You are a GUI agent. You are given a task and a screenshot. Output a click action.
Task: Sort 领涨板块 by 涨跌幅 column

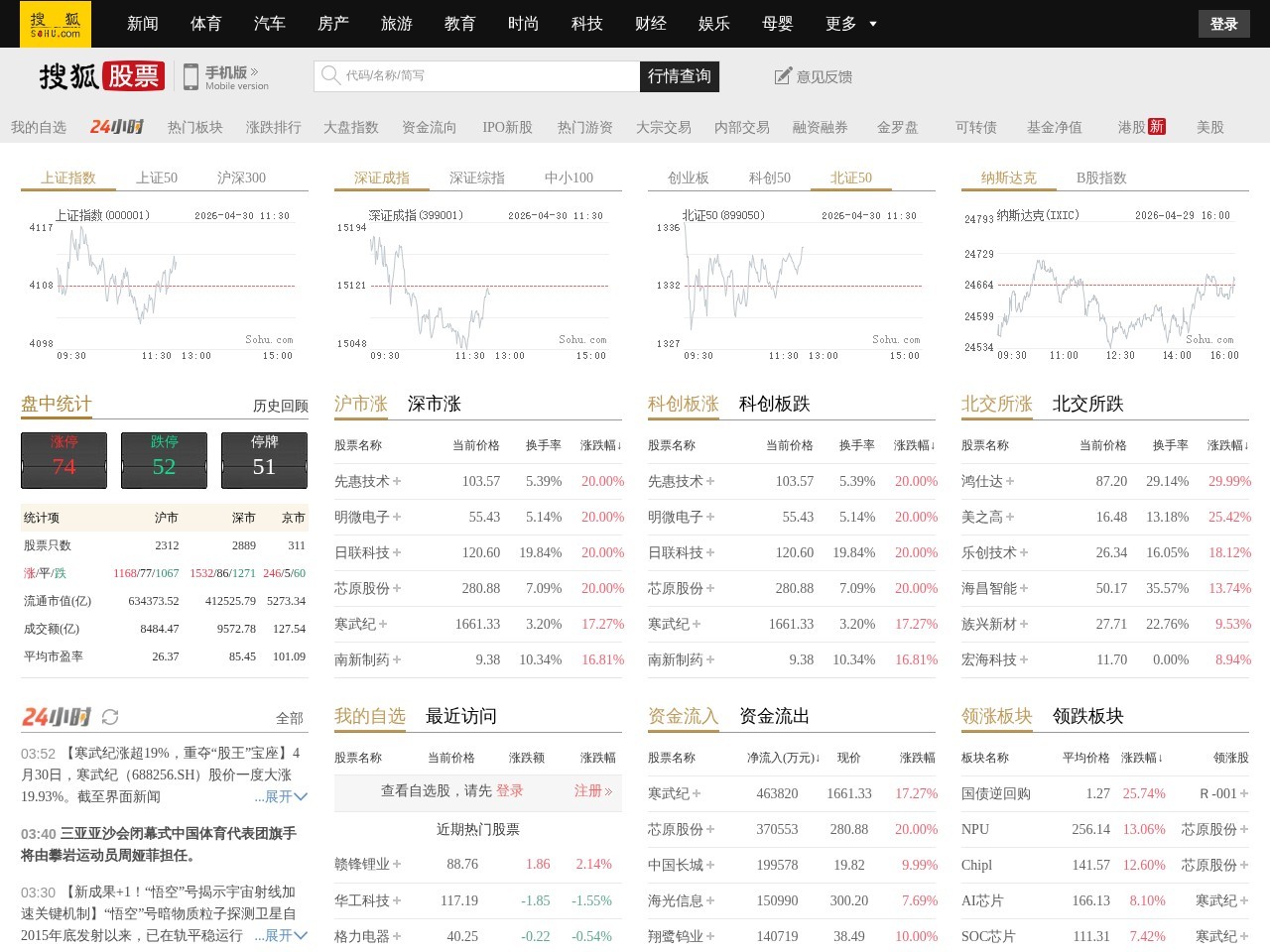click(1142, 758)
